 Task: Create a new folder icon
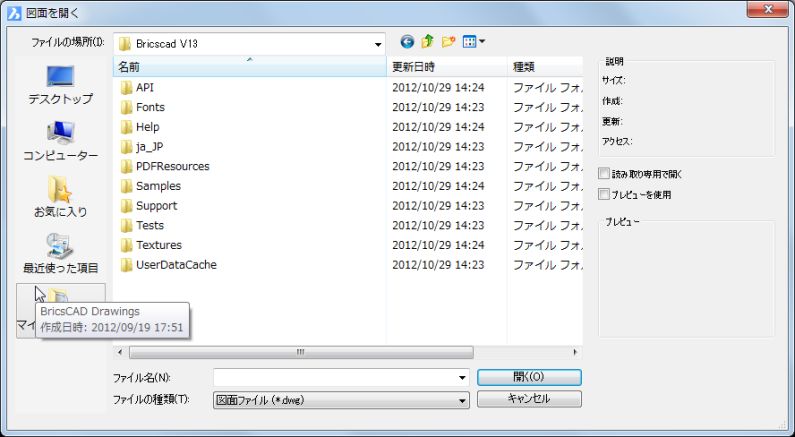pyautogui.click(x=448, y=42)
